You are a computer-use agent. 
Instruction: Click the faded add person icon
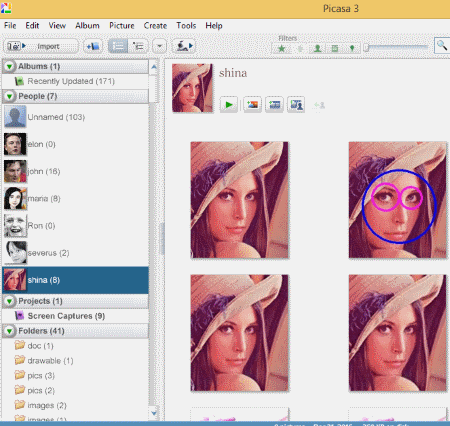319,105
